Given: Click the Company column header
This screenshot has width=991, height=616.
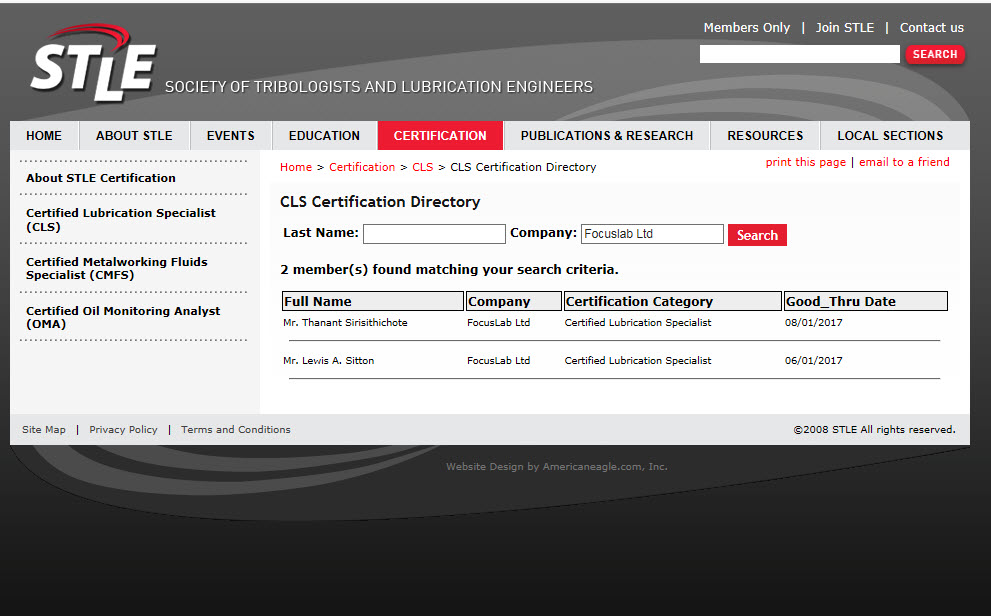Looking at the screenshot, I should (x=514, y=301).
